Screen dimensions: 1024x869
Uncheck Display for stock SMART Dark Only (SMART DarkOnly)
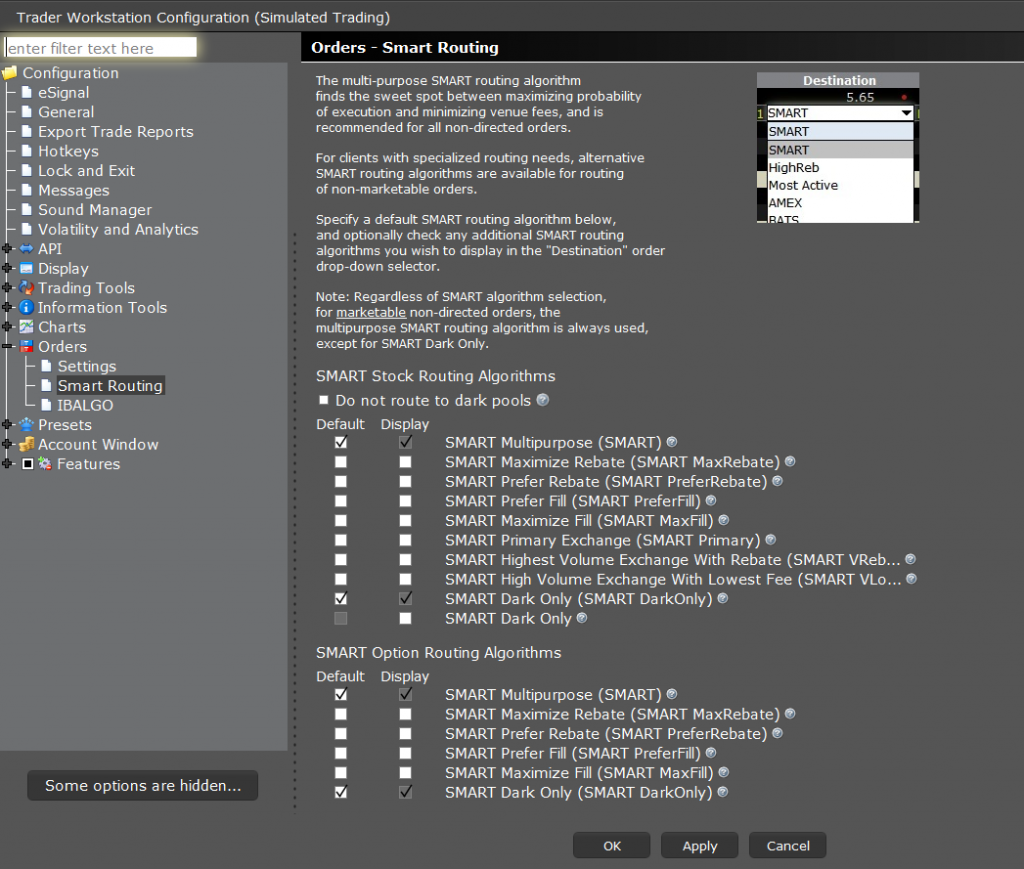point(406,598)
